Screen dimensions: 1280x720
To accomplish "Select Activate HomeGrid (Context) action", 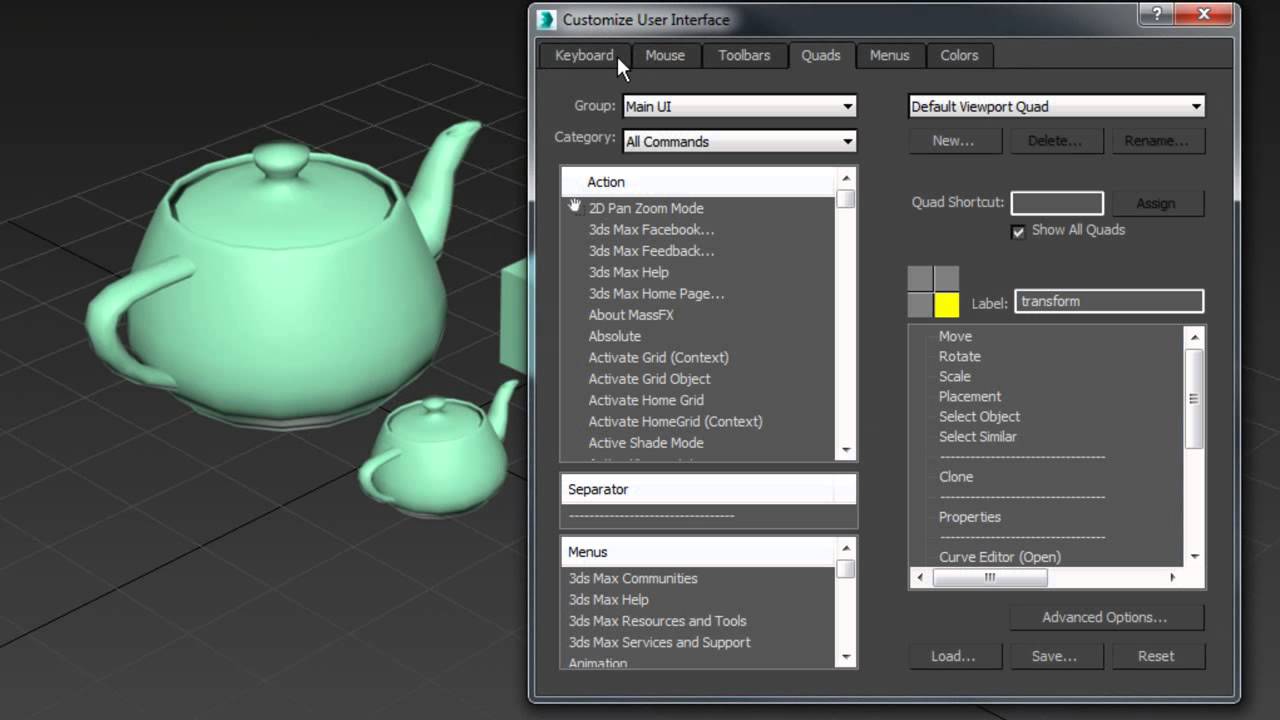I will click(675, 421).
